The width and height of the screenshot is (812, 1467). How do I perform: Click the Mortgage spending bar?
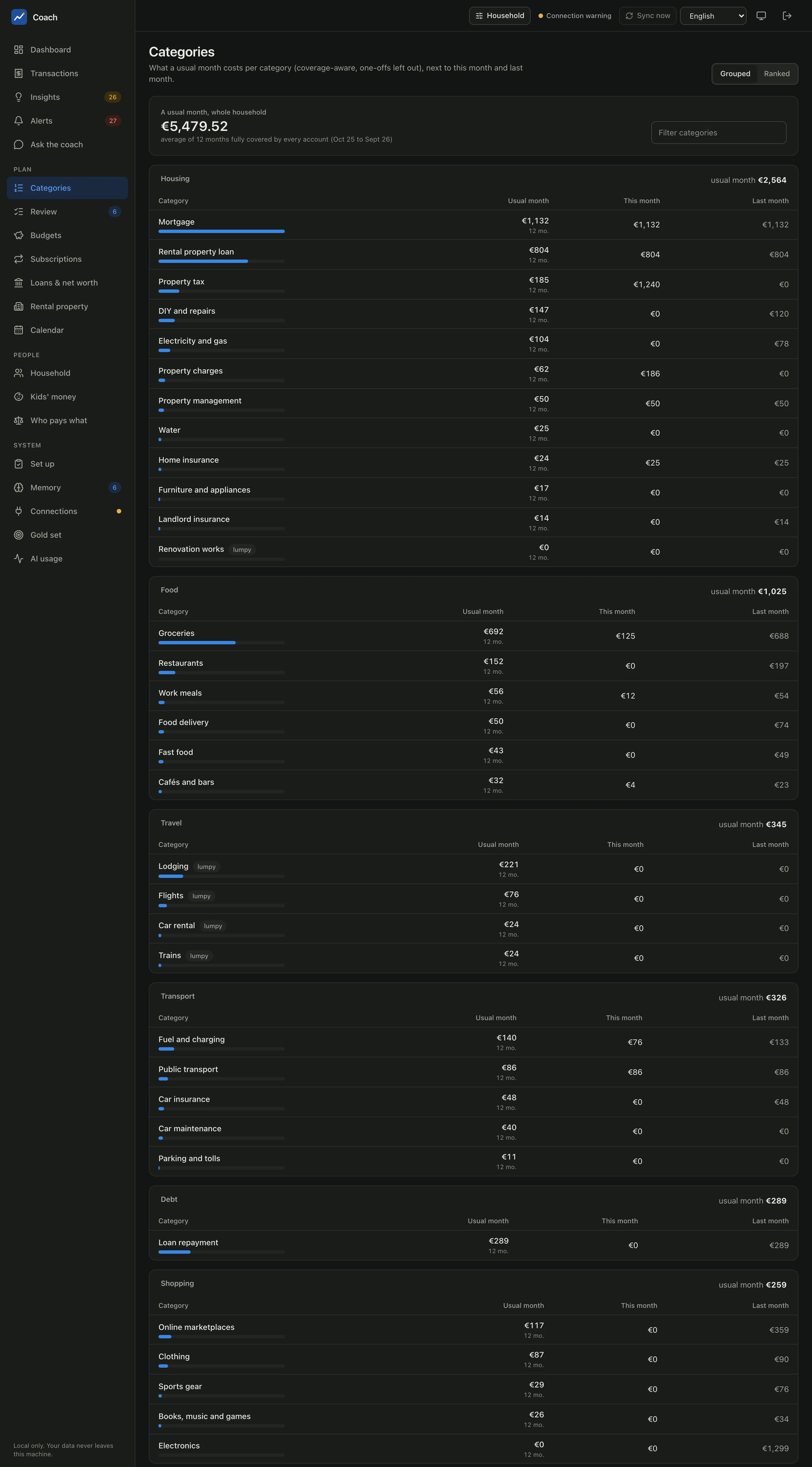[221, 231]
